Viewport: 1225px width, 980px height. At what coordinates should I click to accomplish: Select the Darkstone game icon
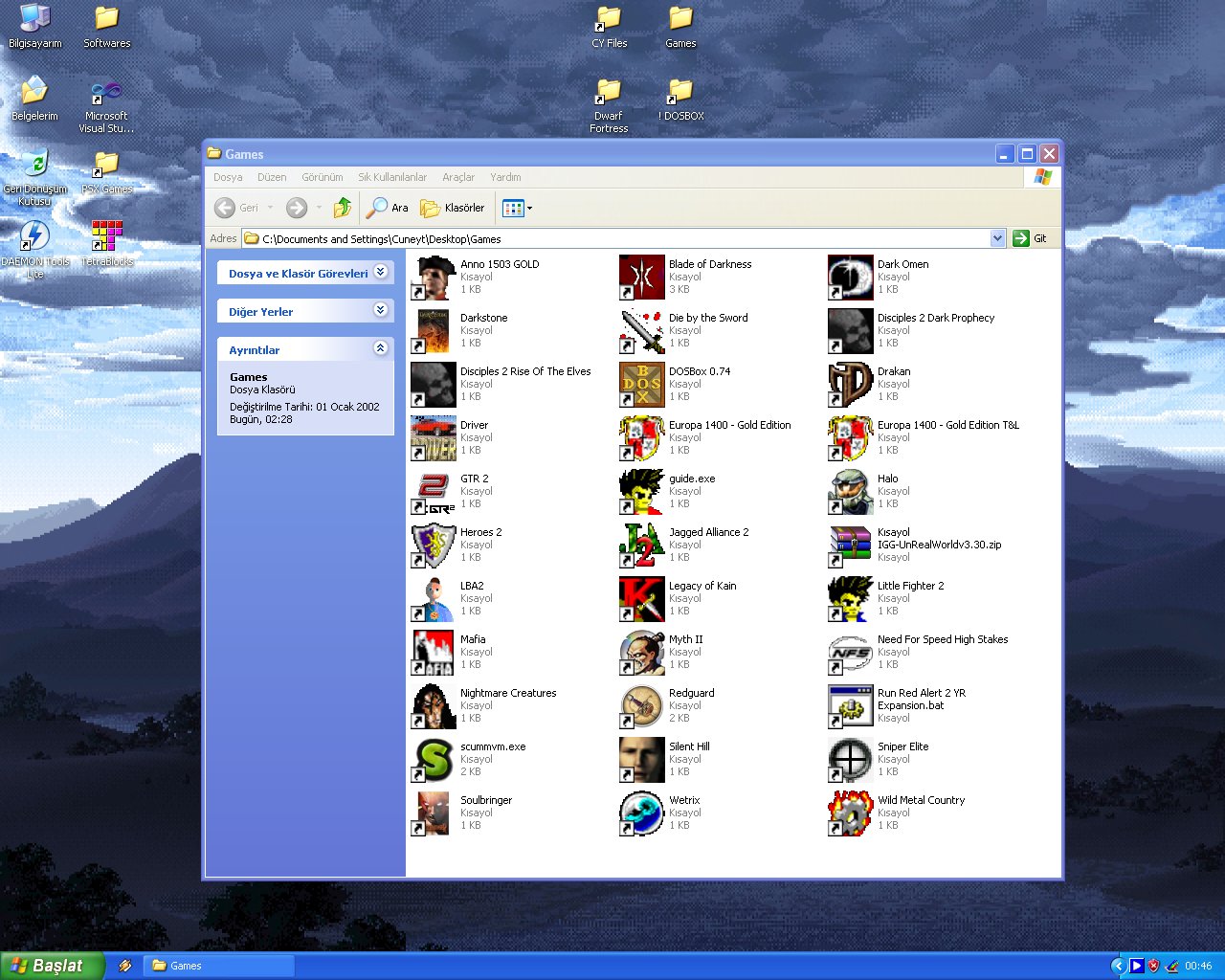pyautogui.click(x=433, y=331)
